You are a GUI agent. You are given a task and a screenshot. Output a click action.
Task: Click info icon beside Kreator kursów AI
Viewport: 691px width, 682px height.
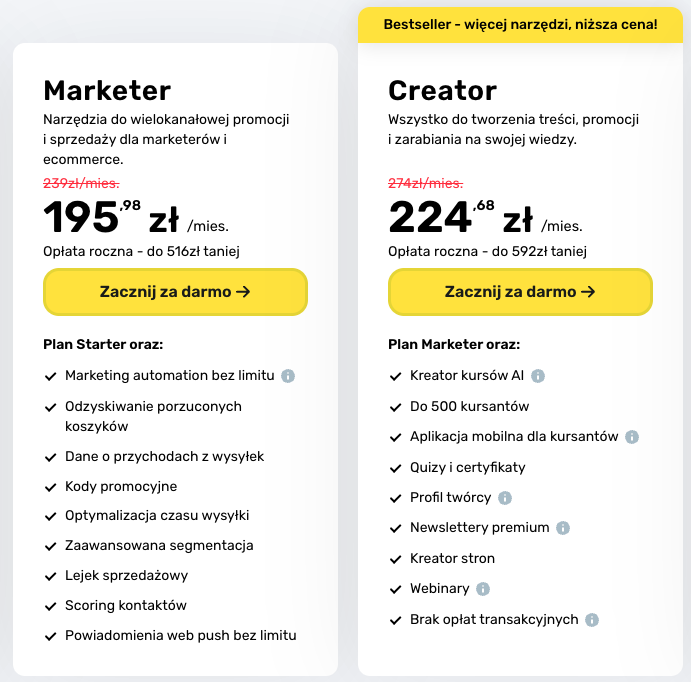(x=538, y=376)
